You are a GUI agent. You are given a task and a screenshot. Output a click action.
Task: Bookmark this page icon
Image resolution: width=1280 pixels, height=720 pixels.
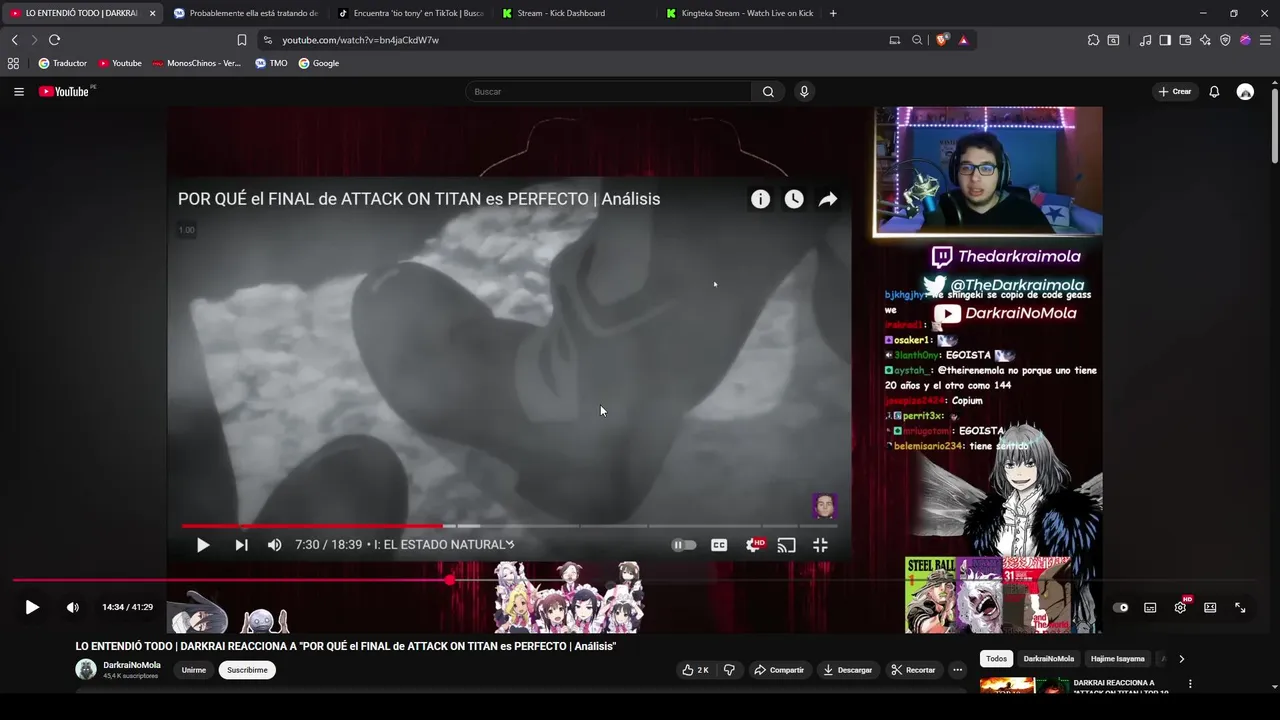(241, 40)
